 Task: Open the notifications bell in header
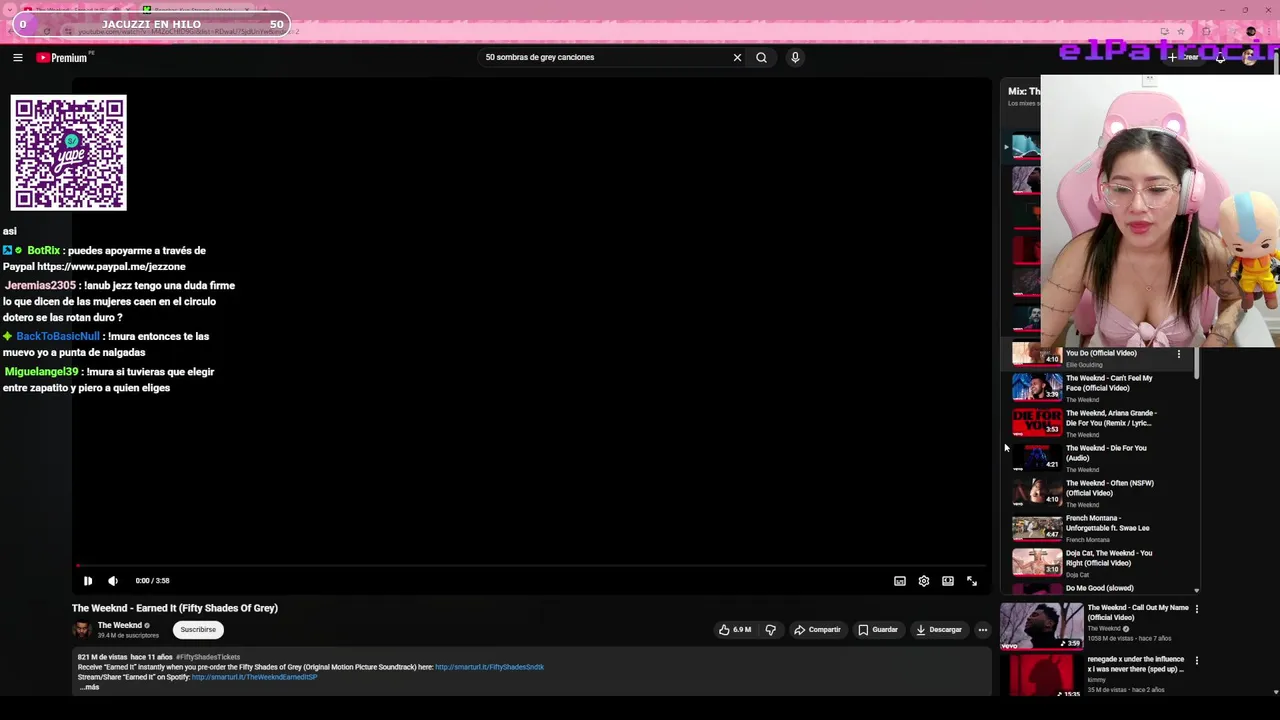(1220, 58)
